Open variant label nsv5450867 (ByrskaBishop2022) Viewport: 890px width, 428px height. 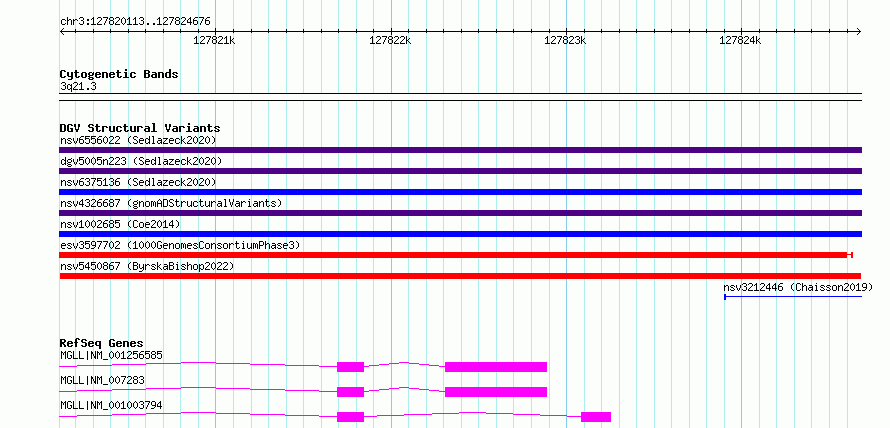[147, 266]
